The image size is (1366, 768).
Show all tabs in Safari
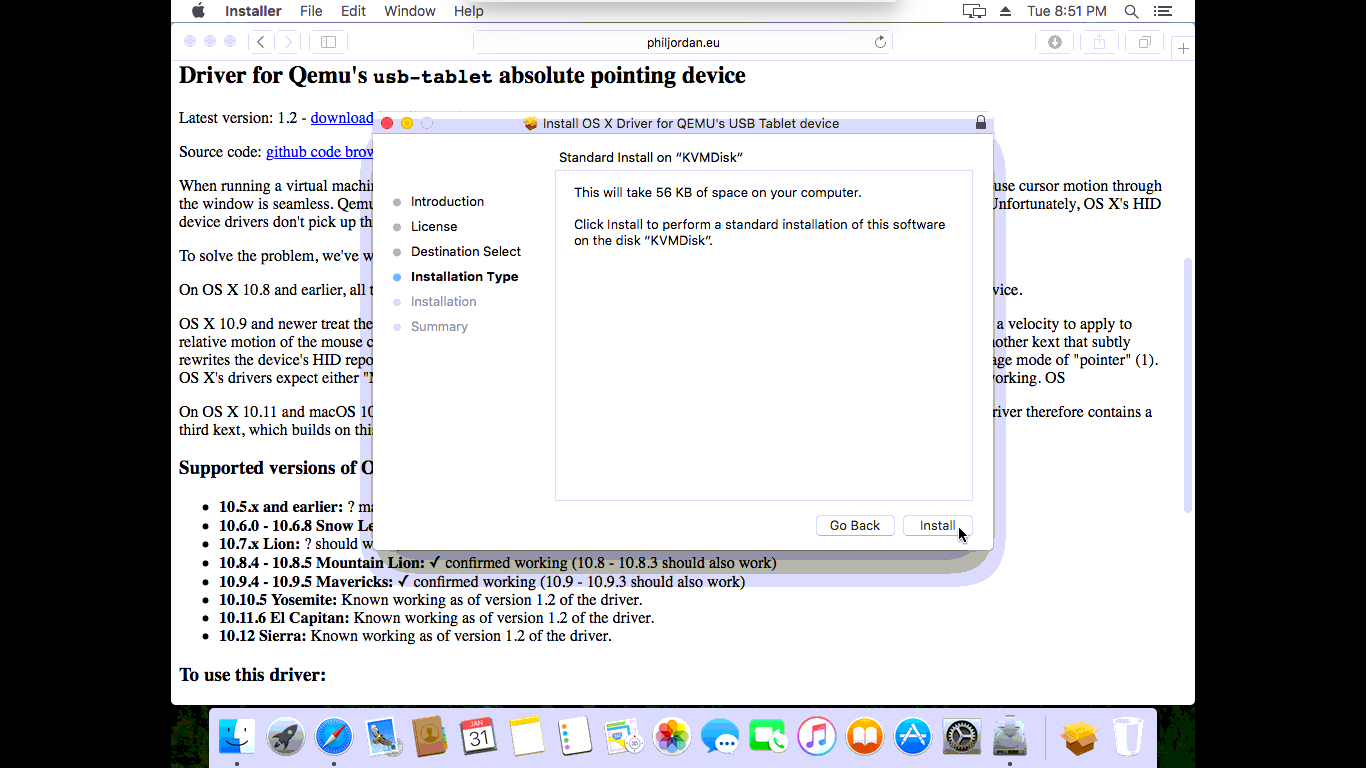[x=1144, y=42]
